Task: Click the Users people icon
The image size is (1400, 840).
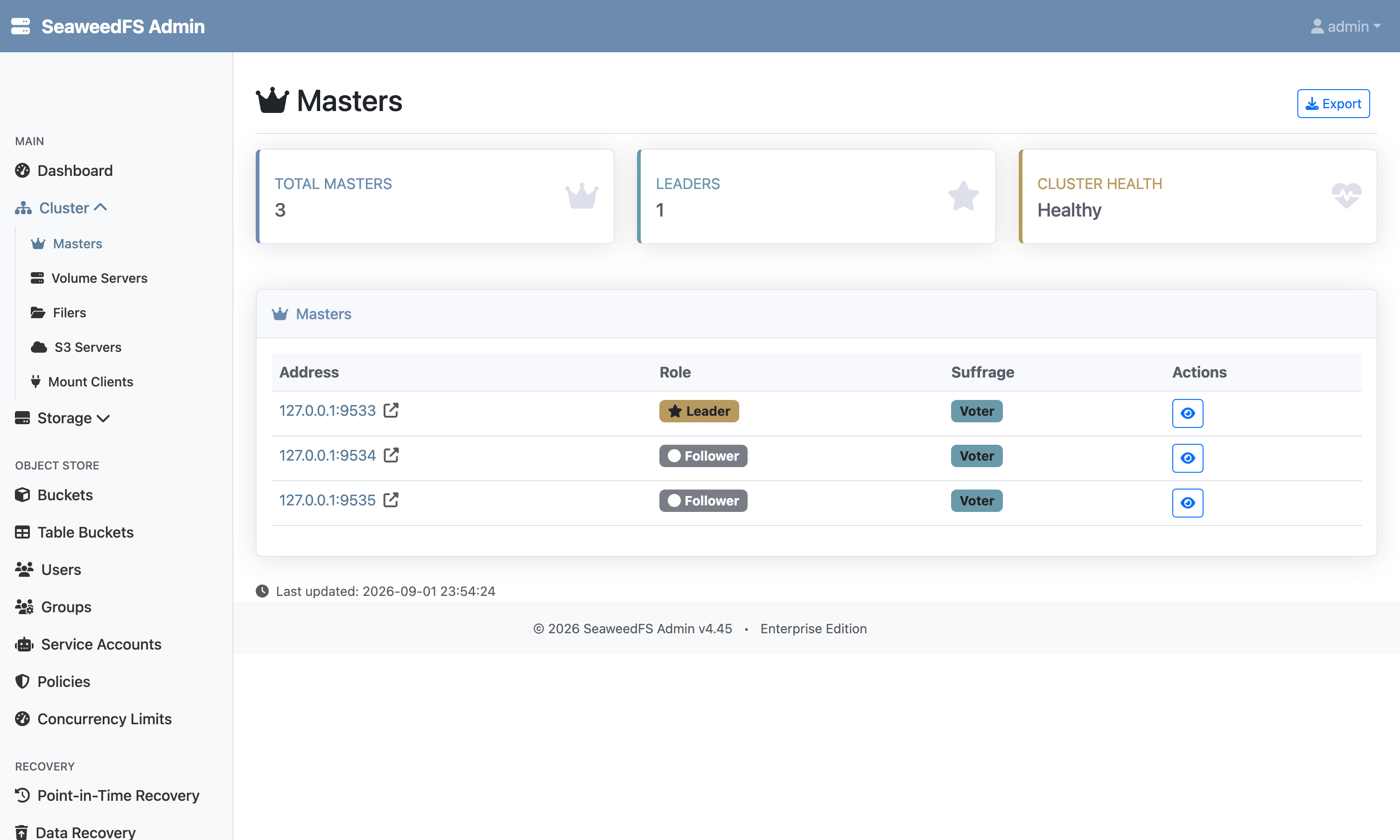Action: click(24, 569)
